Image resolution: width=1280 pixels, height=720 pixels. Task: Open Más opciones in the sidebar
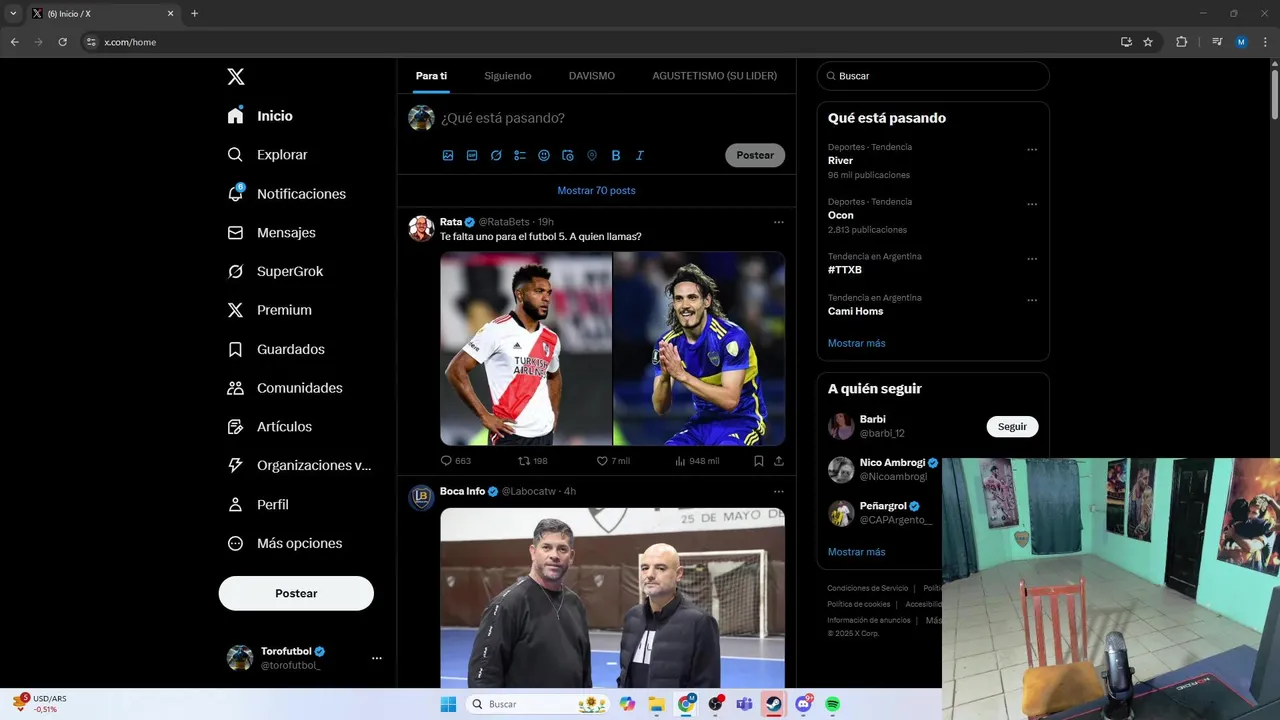click(x=284, y=543)
